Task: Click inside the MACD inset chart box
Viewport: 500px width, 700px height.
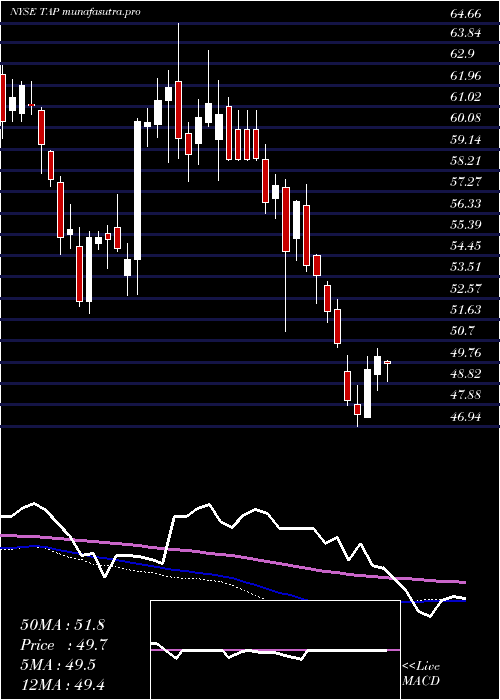Action: pos(275,650)
